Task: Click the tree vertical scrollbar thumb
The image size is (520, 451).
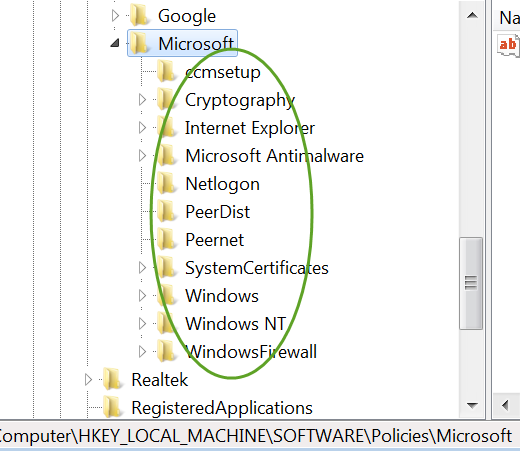Action: [471, 283]
